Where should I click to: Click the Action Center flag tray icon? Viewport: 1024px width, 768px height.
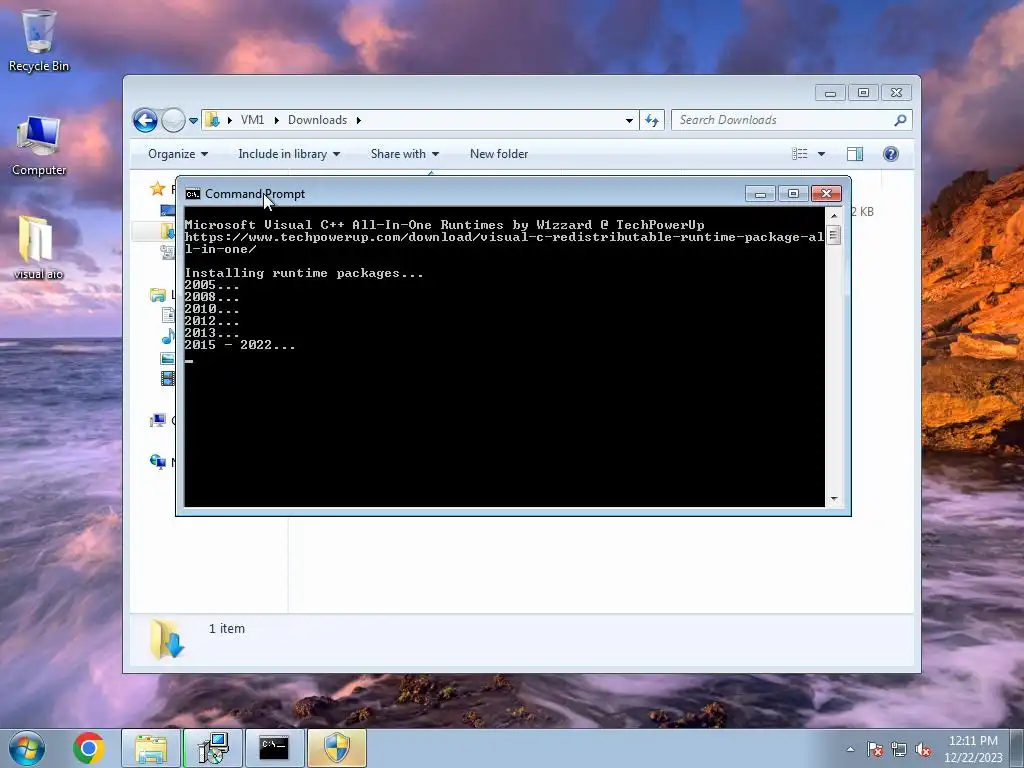[x=874, y=750]
